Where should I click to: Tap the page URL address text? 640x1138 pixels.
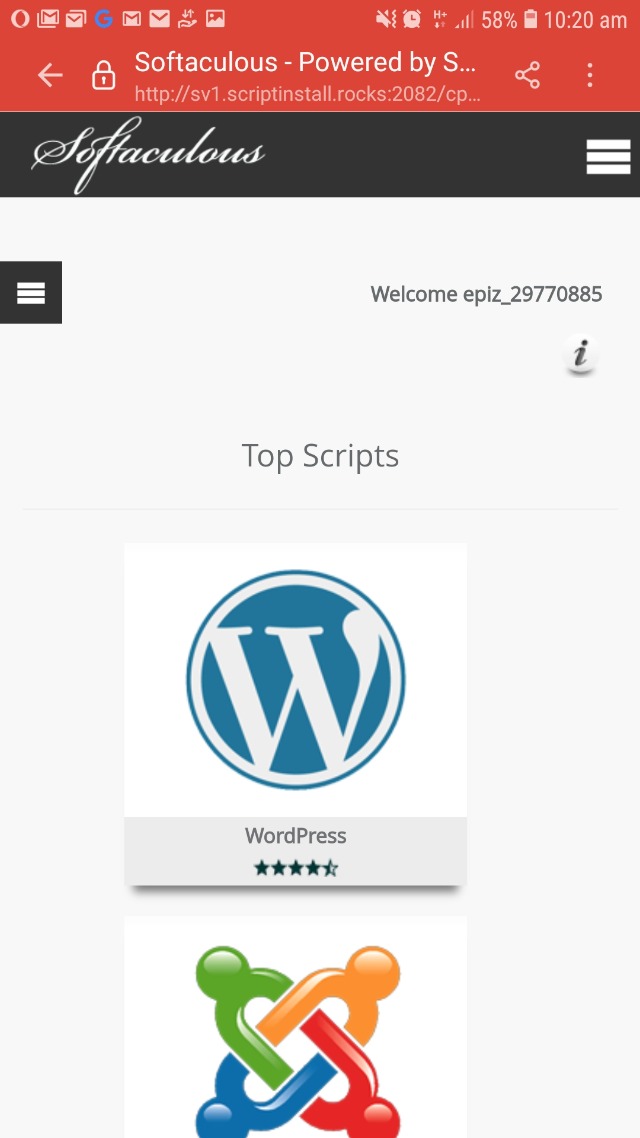click(x=307, y=94)
